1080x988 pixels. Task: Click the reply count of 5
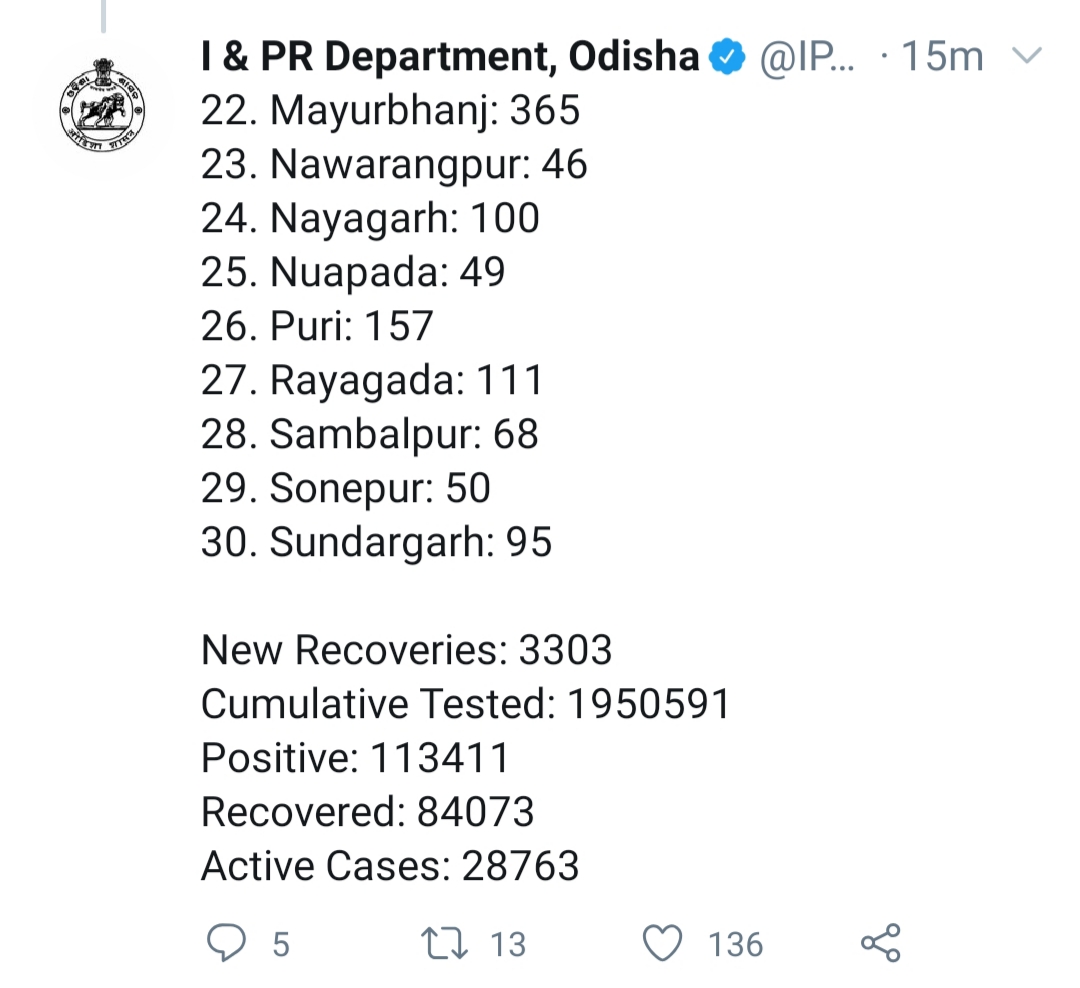pos(281,944)
